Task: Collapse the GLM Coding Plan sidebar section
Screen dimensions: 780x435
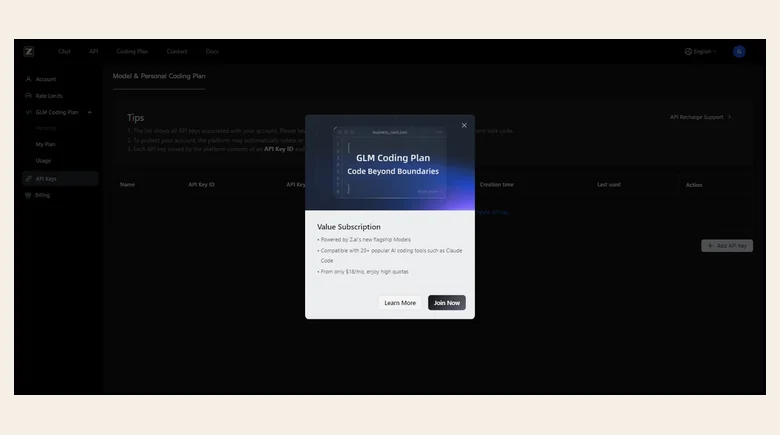Action: (x=90, y=112)
